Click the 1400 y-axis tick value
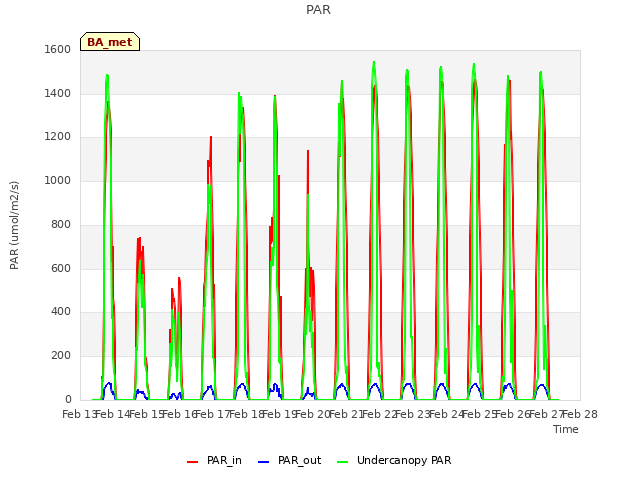Image resolution: width=640 pixels, height=480 pixels. coord(58,93)
